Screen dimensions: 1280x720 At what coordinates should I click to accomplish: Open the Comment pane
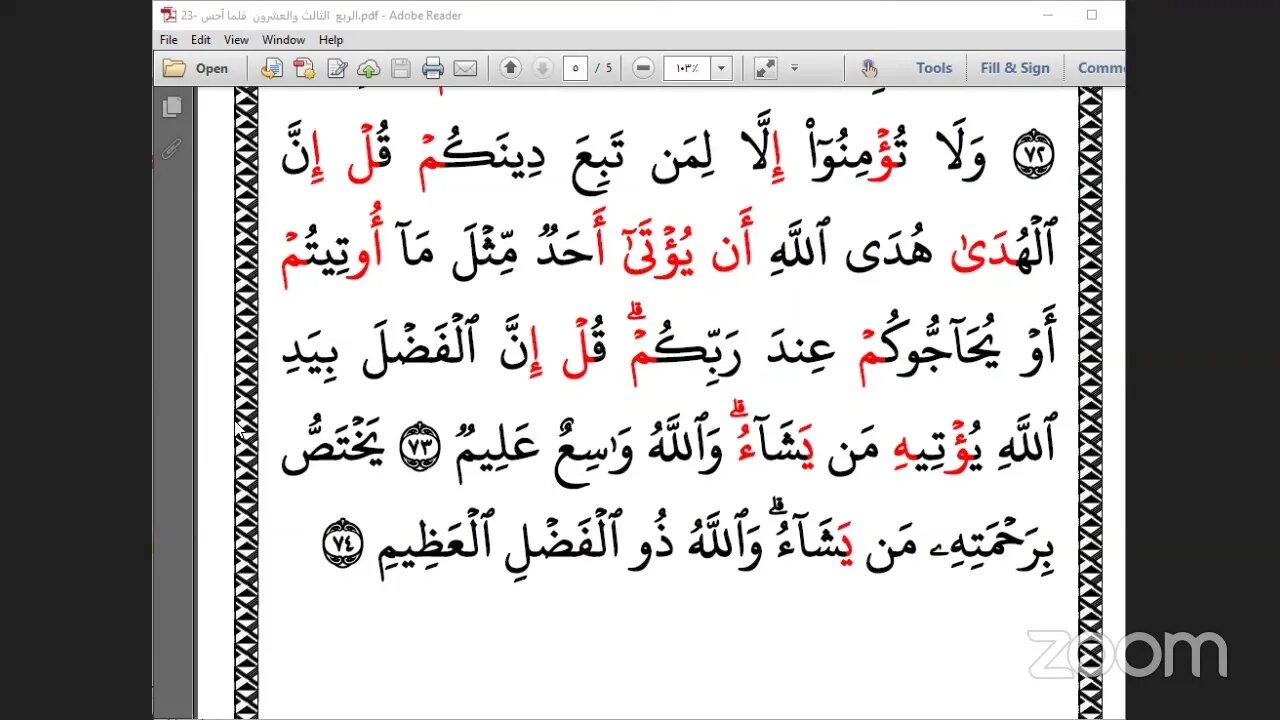(1100, 68)
